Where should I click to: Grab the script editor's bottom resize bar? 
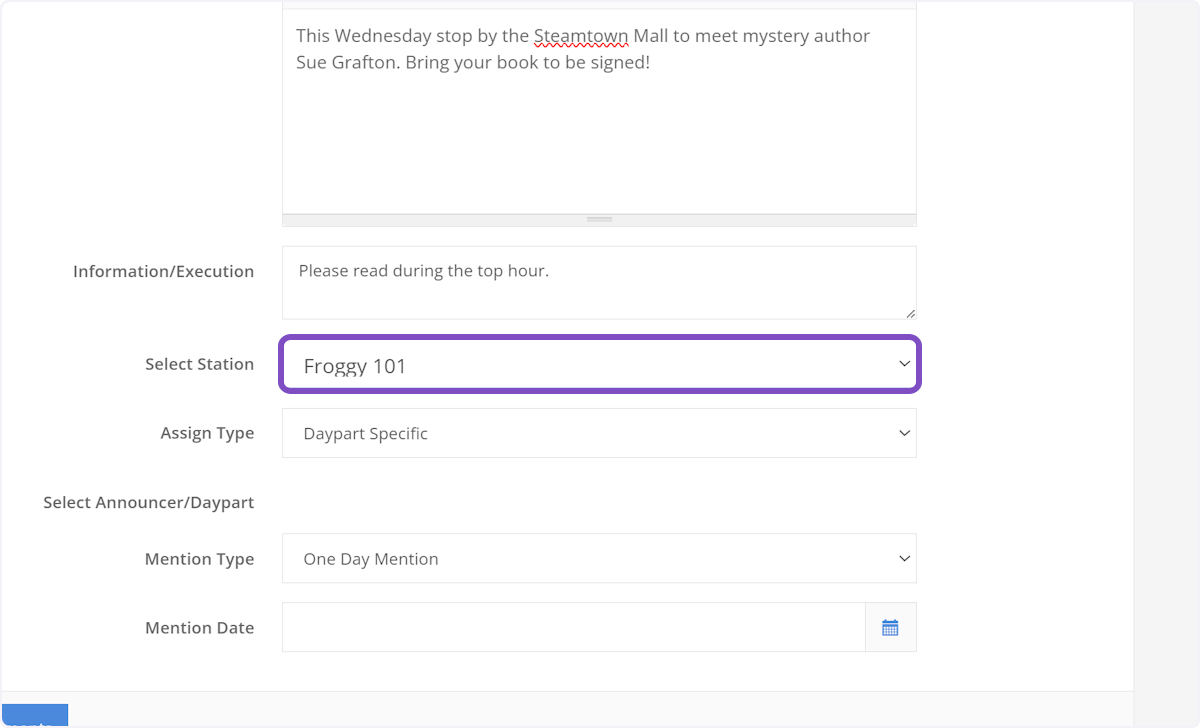point(599,219)
